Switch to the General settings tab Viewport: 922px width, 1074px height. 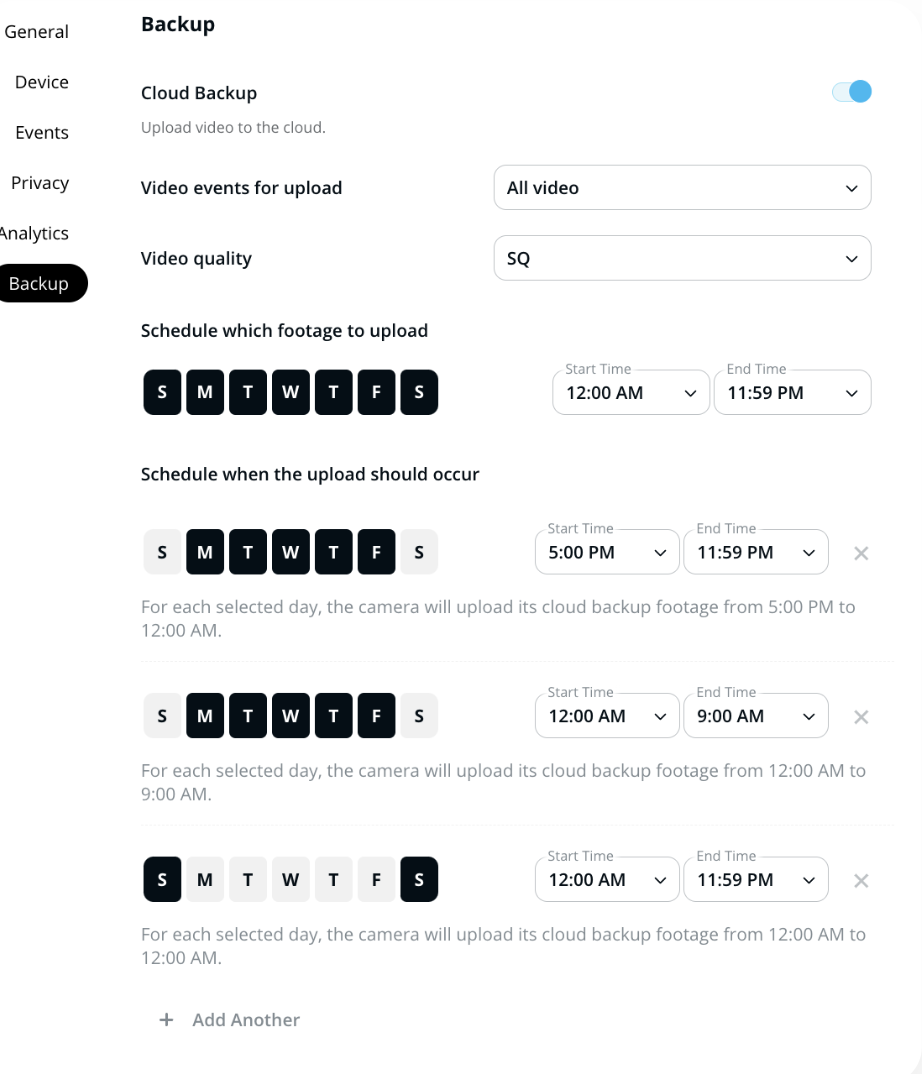37,32
